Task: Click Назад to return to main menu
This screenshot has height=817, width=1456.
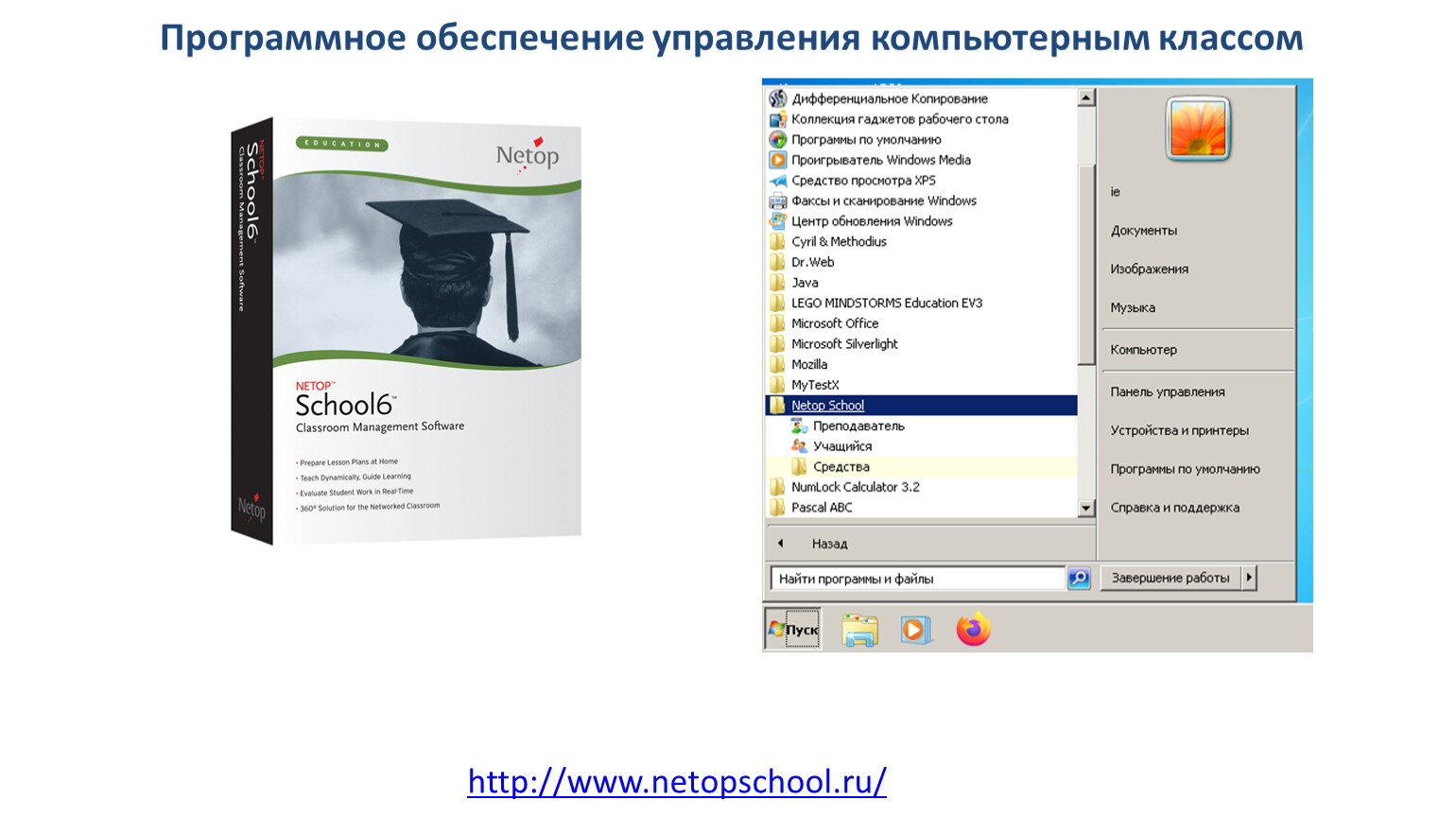Action: (x=828, y=544)
